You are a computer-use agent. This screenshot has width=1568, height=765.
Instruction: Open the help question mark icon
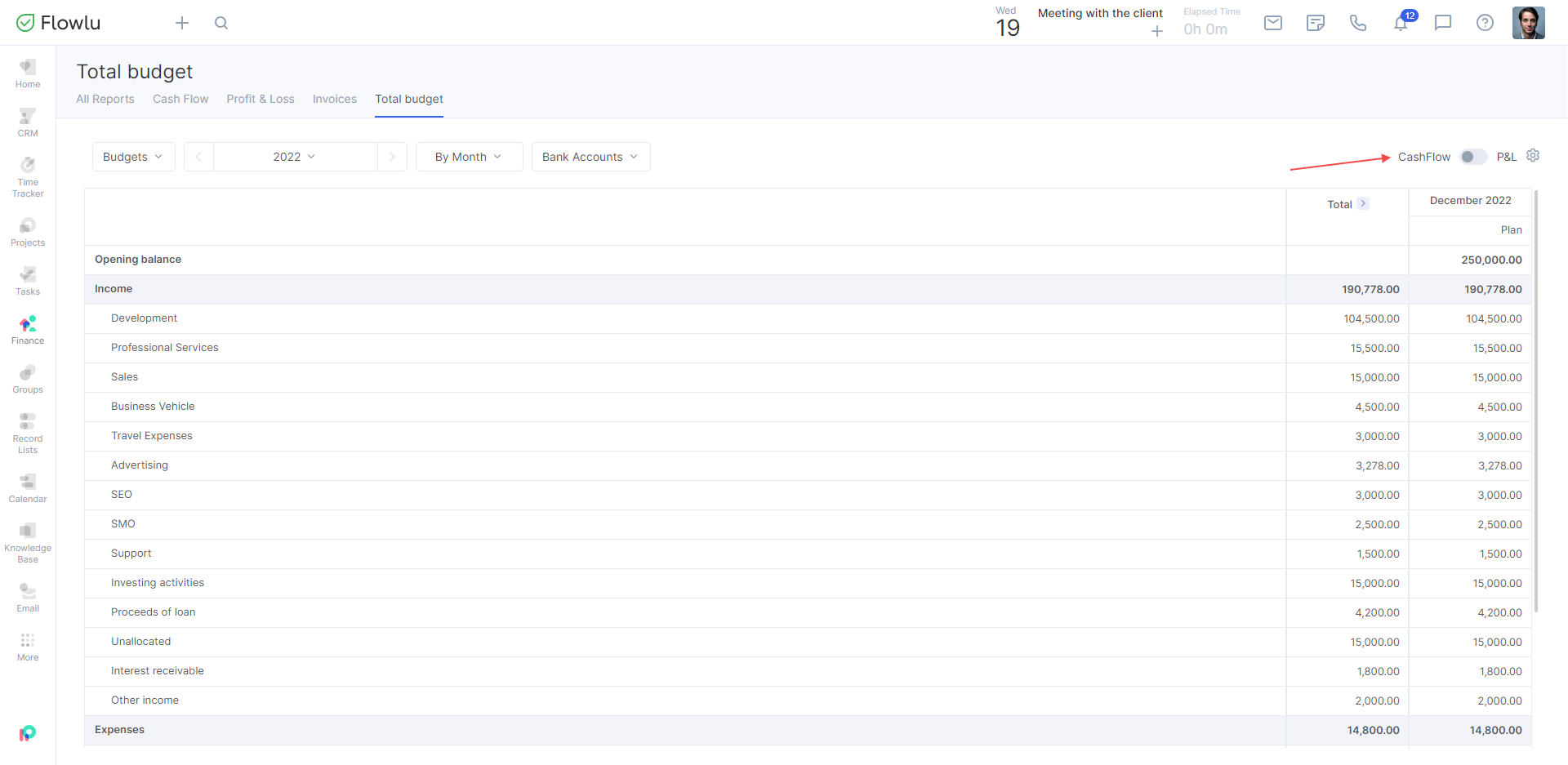click(x=1486, y=23)
